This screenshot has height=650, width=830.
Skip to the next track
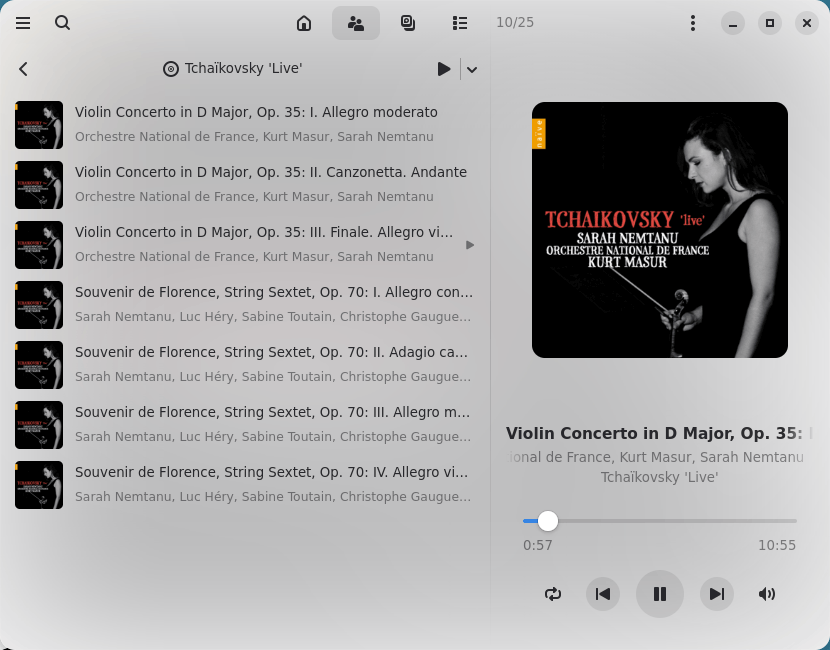pos(717,594)
